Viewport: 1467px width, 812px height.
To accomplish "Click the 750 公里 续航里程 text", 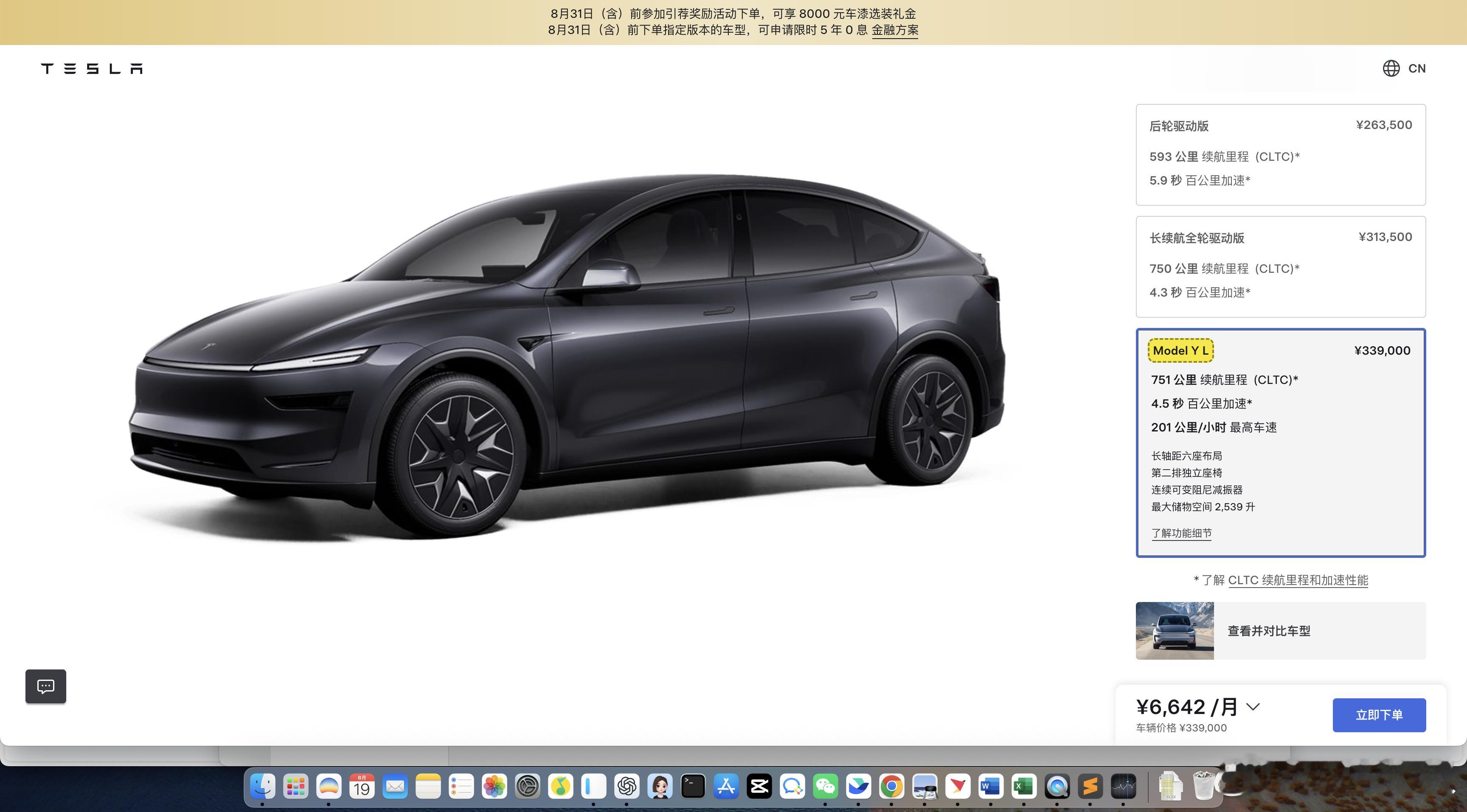I will [x=1224, y=269].
